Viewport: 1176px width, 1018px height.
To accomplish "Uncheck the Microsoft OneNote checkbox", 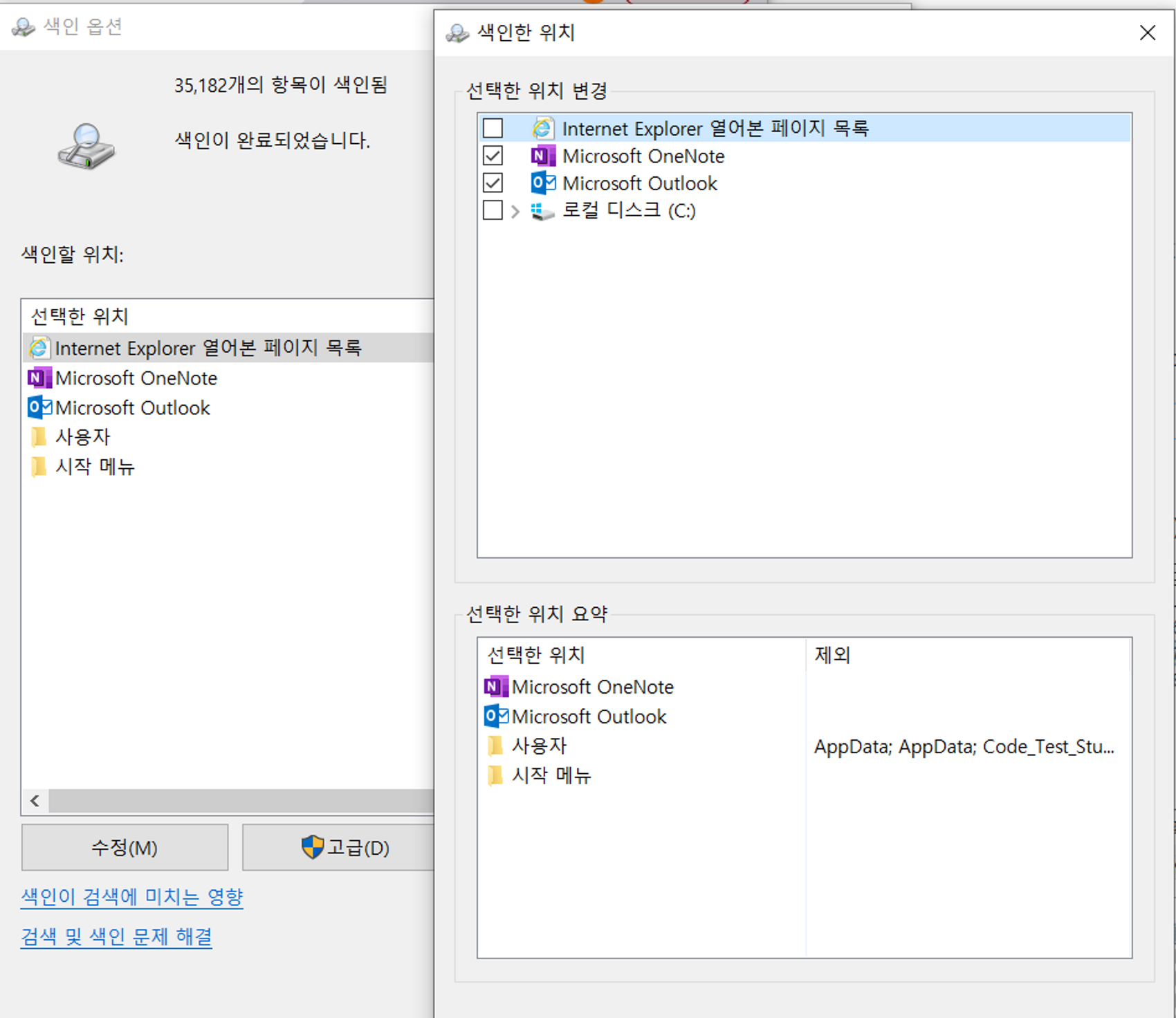I will (493, 156).
